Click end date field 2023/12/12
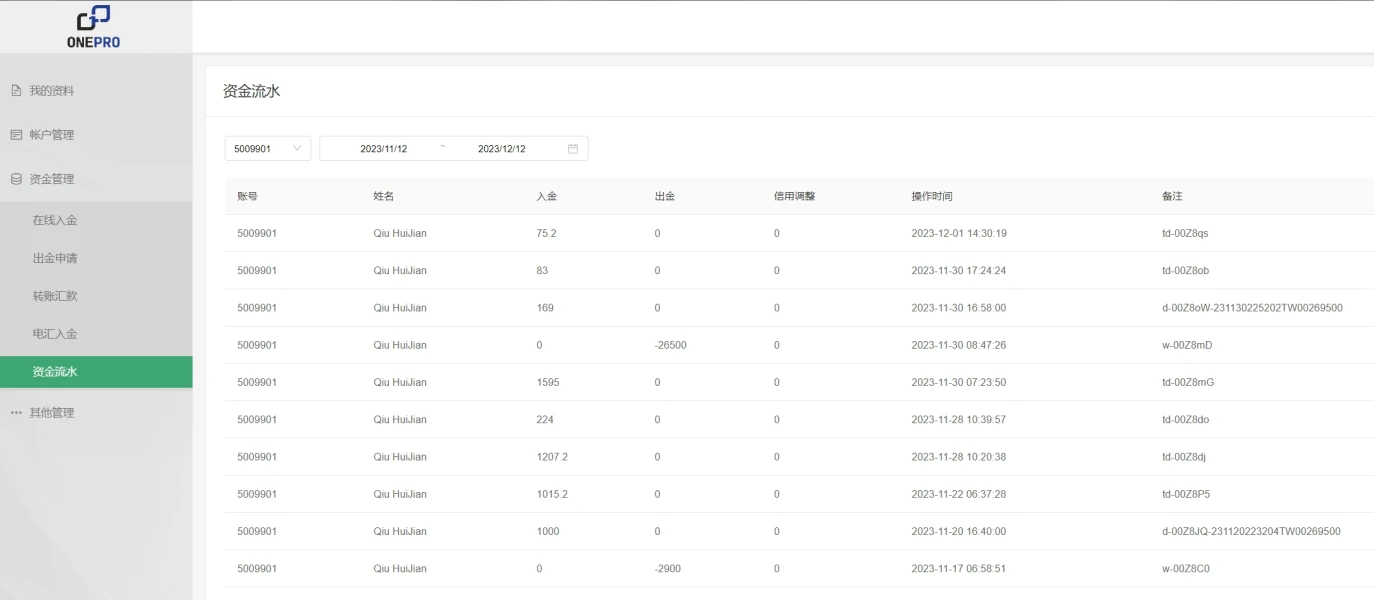The width and height of the screenshot is (1374, 600). click(501, 149)
